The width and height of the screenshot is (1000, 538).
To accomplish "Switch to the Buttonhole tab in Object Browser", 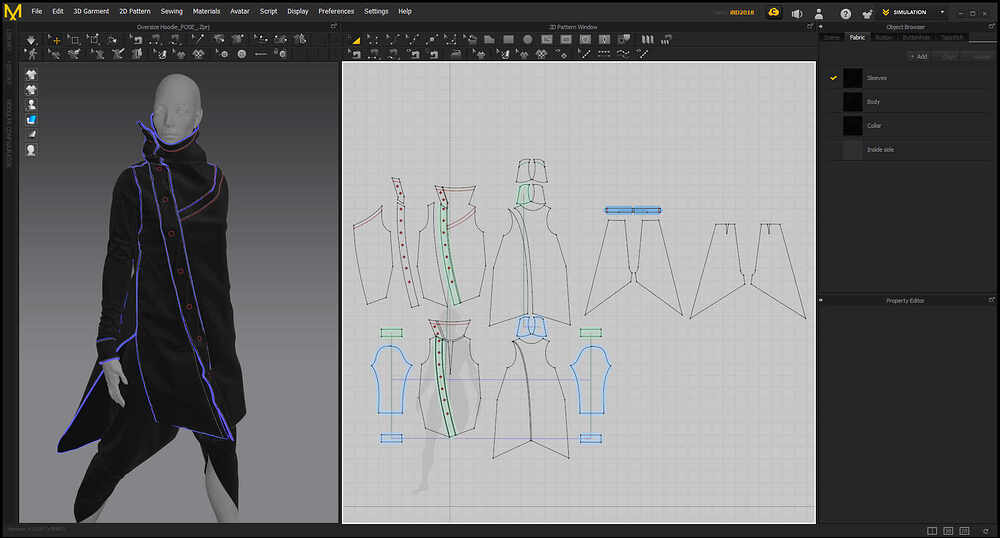I will (x=916, y=38).
